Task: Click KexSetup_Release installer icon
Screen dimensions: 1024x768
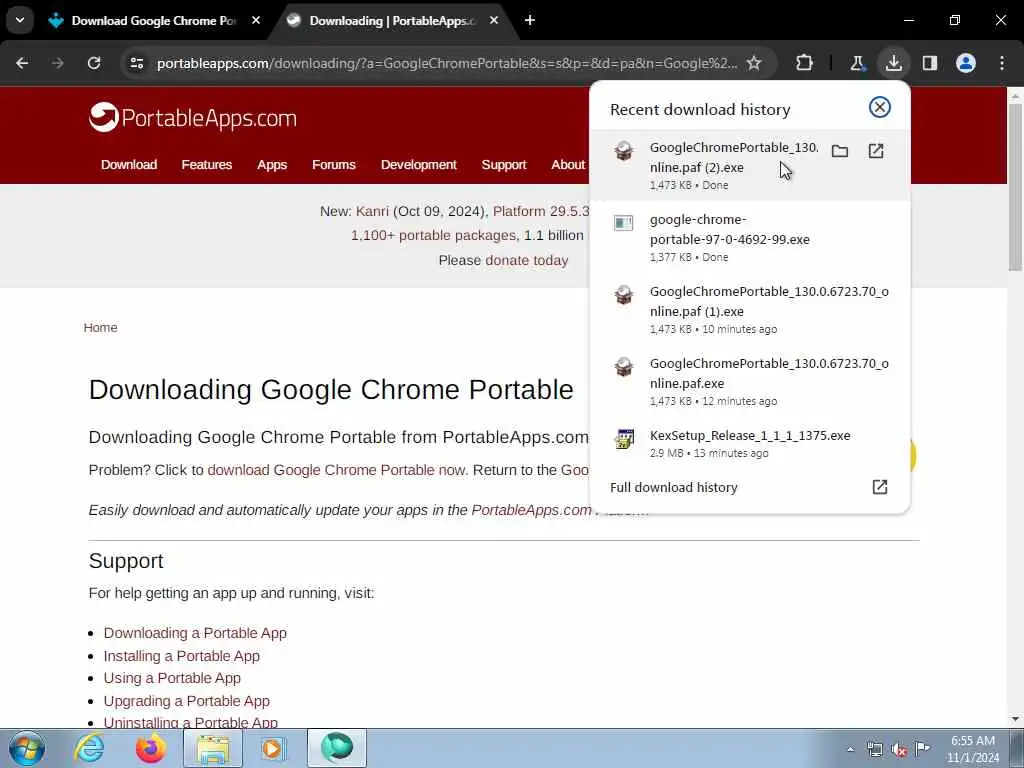Action: 624,439
